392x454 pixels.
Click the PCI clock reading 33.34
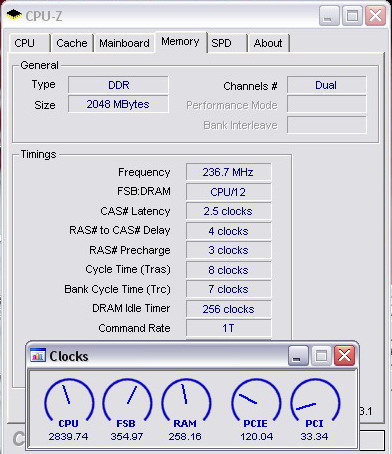pos(314,436)
